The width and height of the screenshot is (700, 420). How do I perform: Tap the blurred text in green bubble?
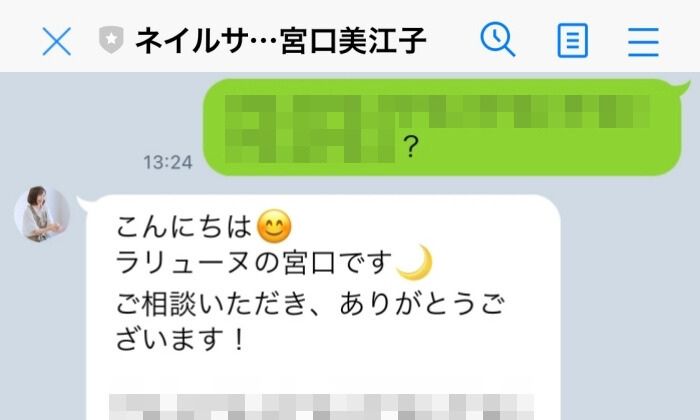(x=438, y=128)
